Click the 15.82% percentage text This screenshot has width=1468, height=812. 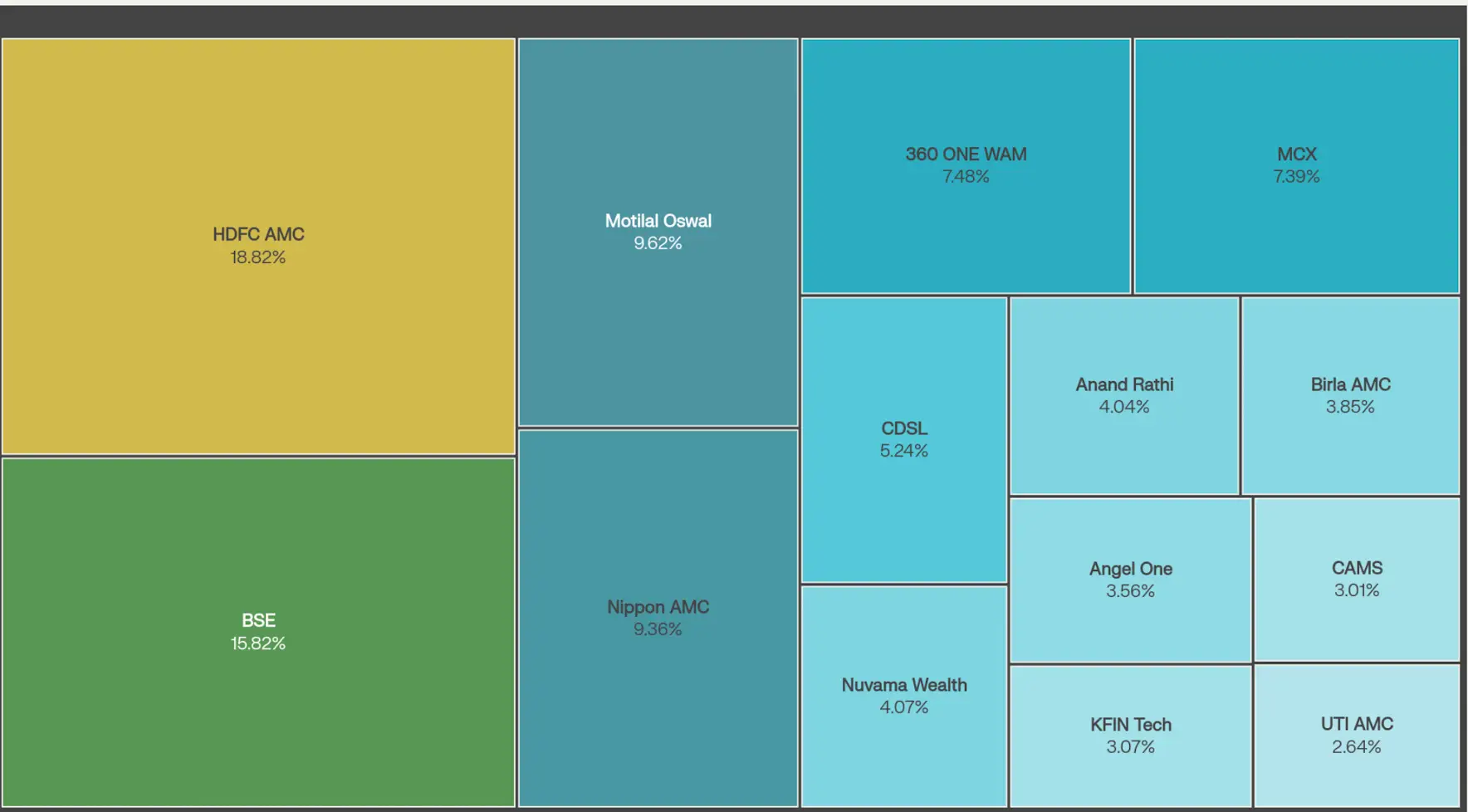pos(257,643)
